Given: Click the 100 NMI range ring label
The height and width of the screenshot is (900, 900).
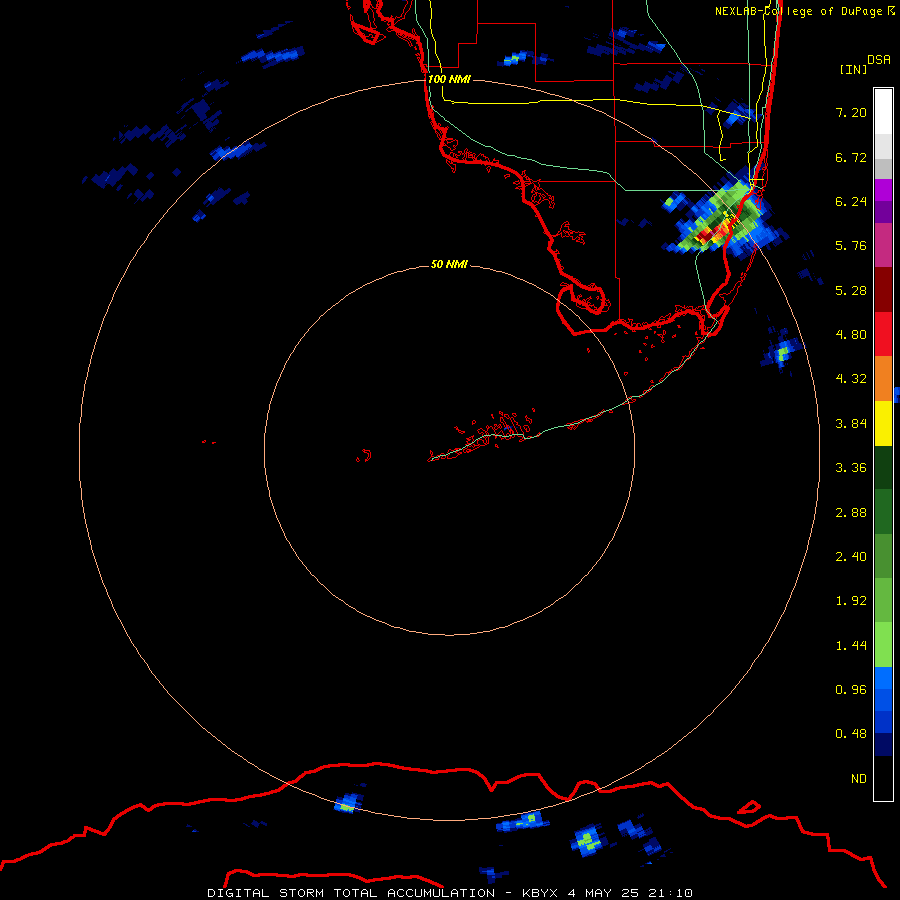Looking at the screenshot, I should point(449,79).
